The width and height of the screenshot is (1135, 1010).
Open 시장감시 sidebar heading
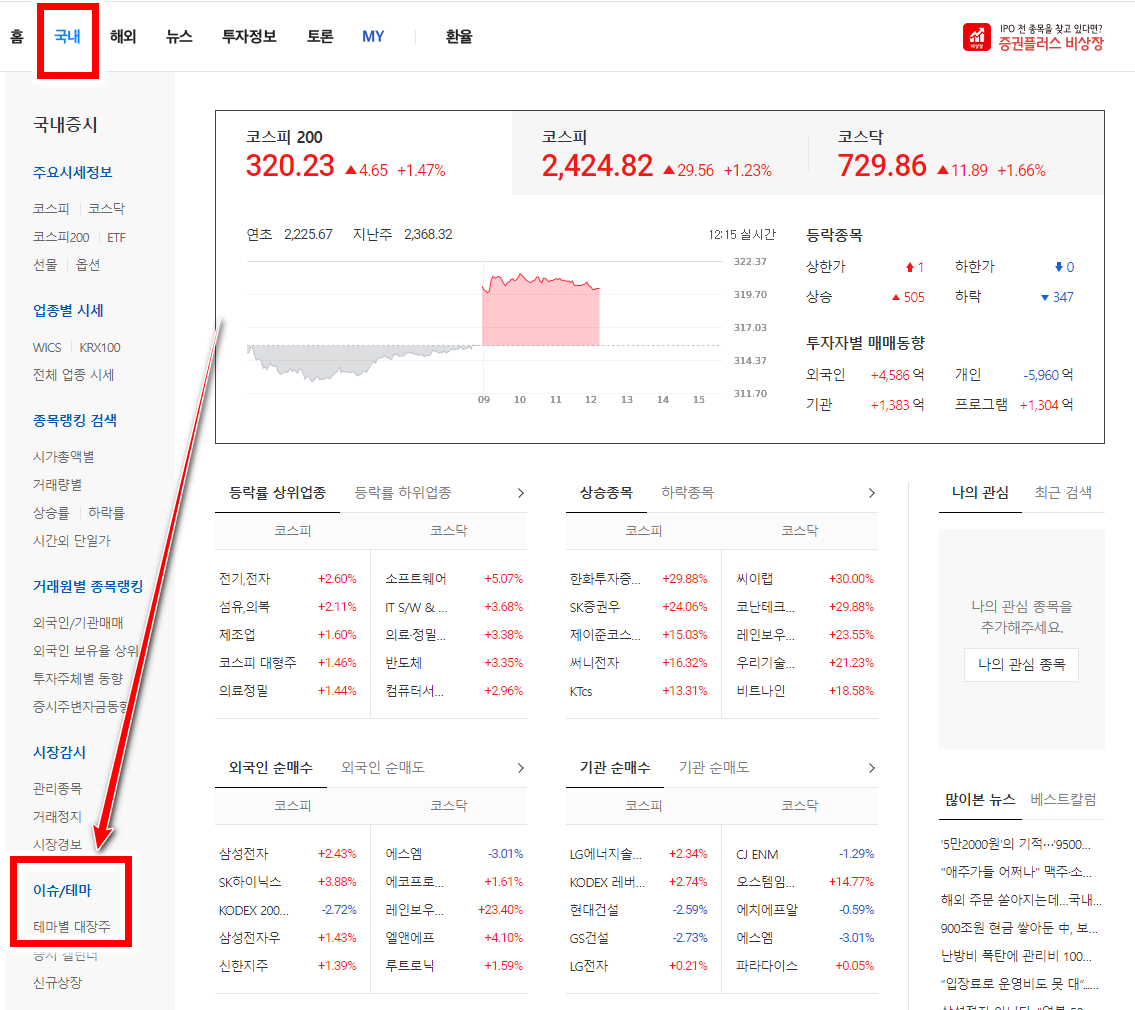tap(59, 752)
